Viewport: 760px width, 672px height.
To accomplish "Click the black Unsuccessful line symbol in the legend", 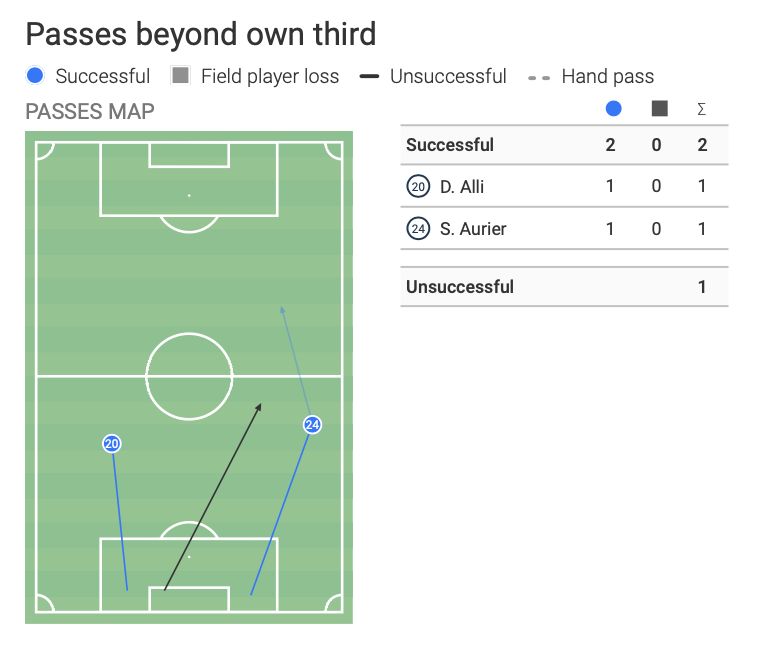I will tap(370, 76).
